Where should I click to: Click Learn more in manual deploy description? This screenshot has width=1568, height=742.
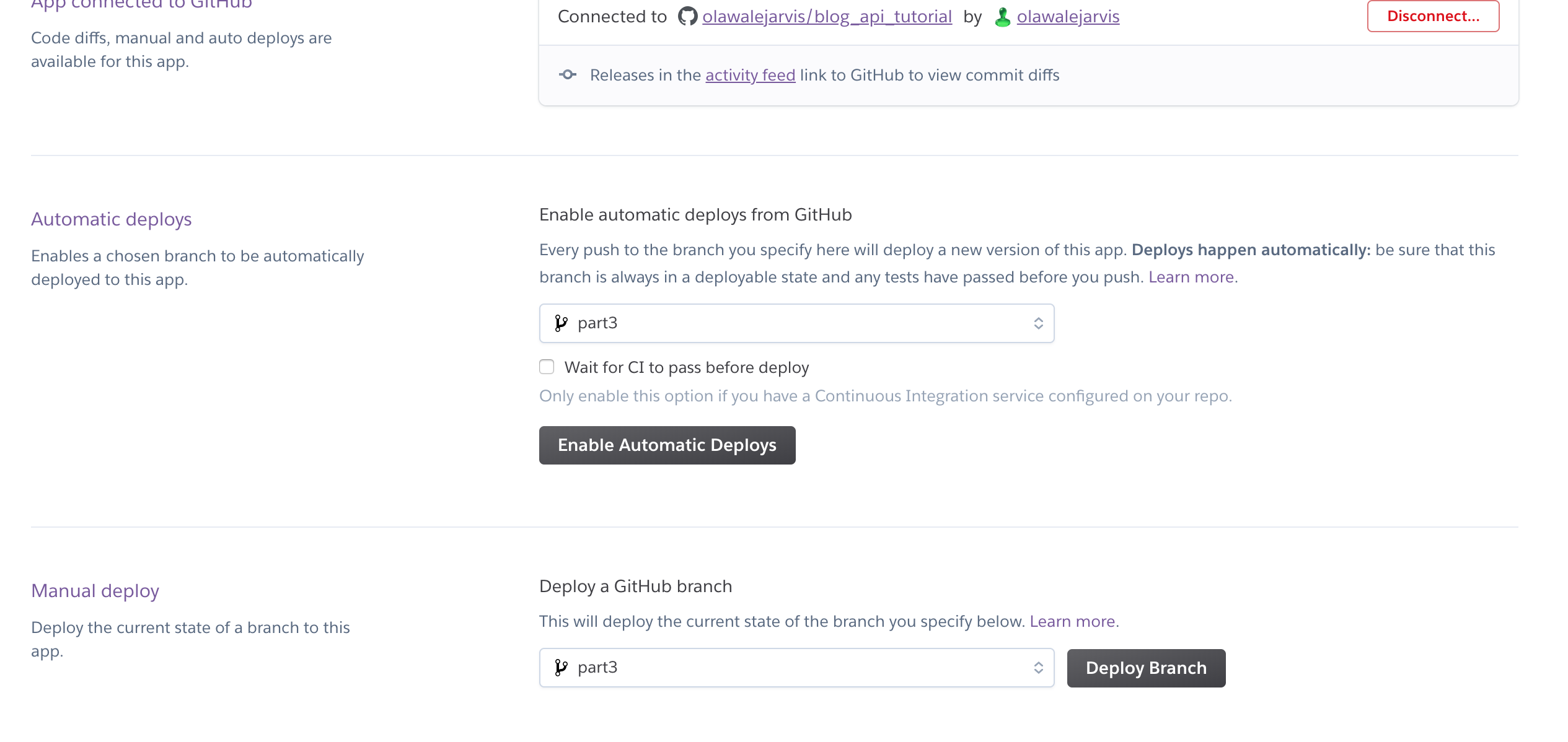point(1072,622)
